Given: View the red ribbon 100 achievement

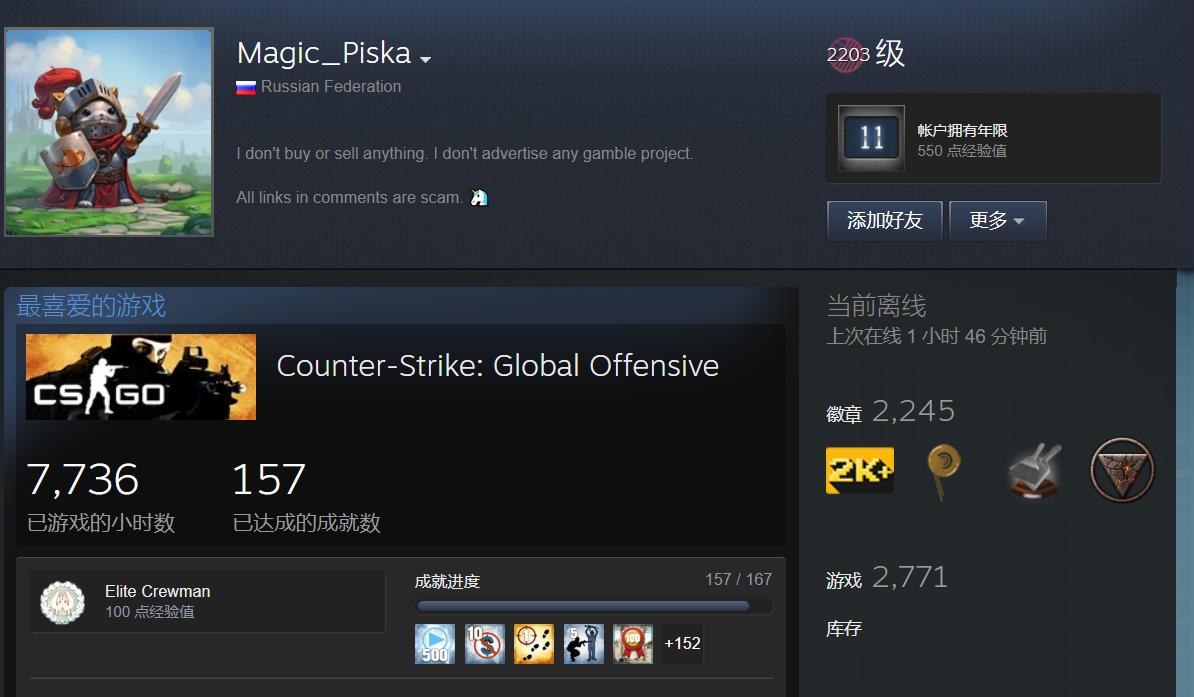Looking at the screenshot, I should [x=633, y=644].
